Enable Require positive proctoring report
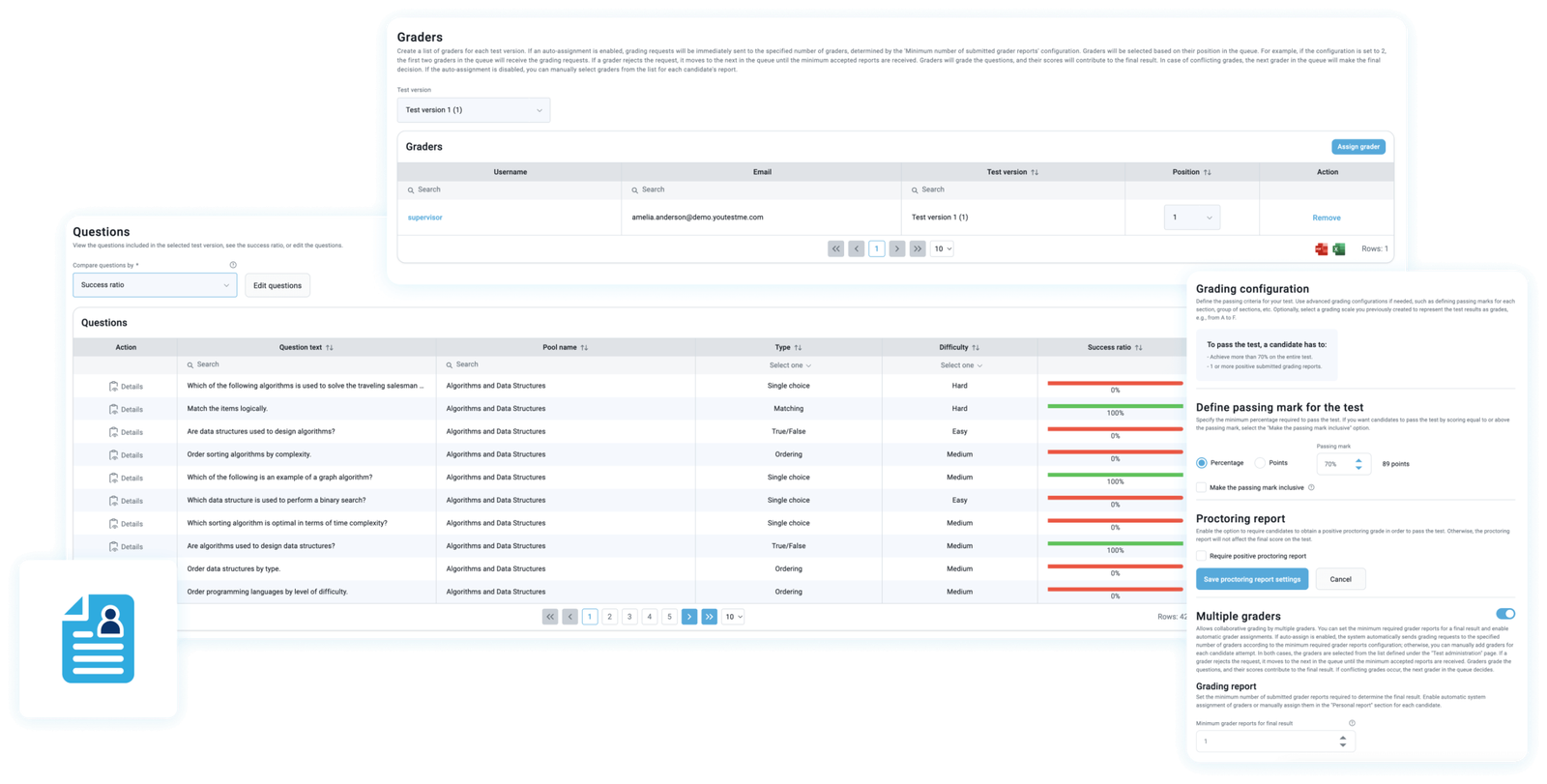1547x784 pixels. pos(1202,556)
